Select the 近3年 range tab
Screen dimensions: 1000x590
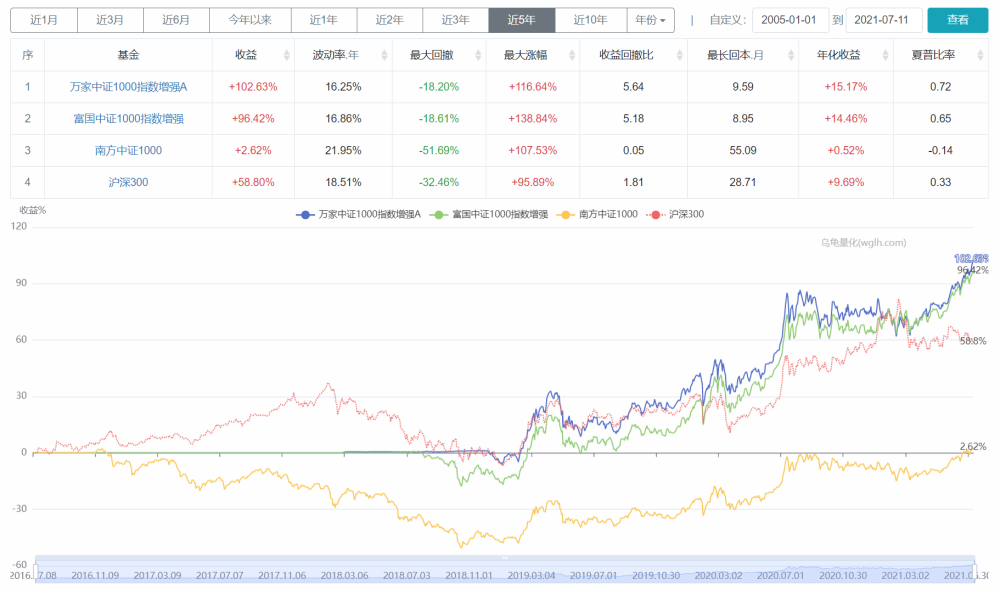(x=455, y=20)
